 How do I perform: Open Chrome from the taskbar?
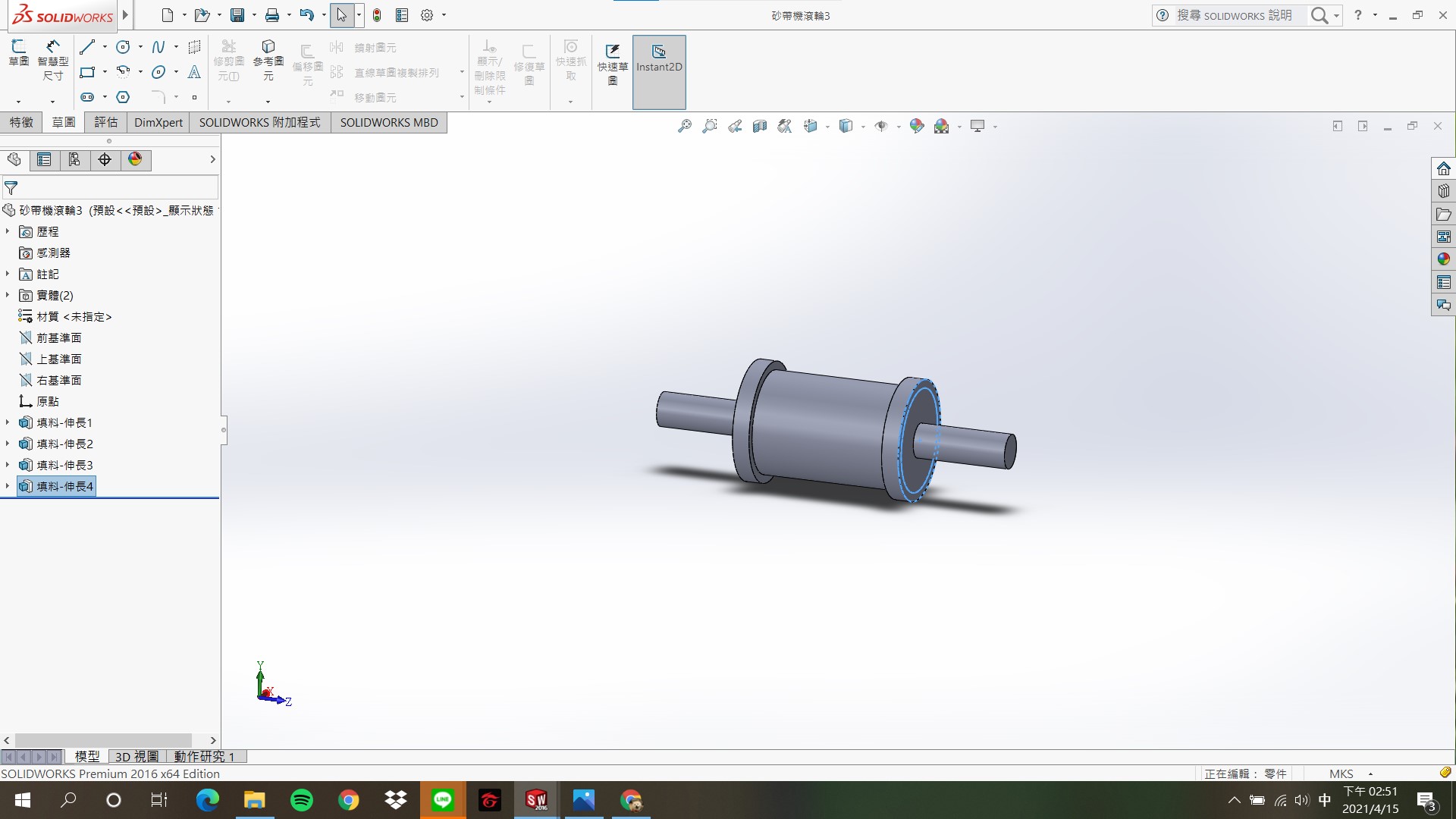pos(349,800)
